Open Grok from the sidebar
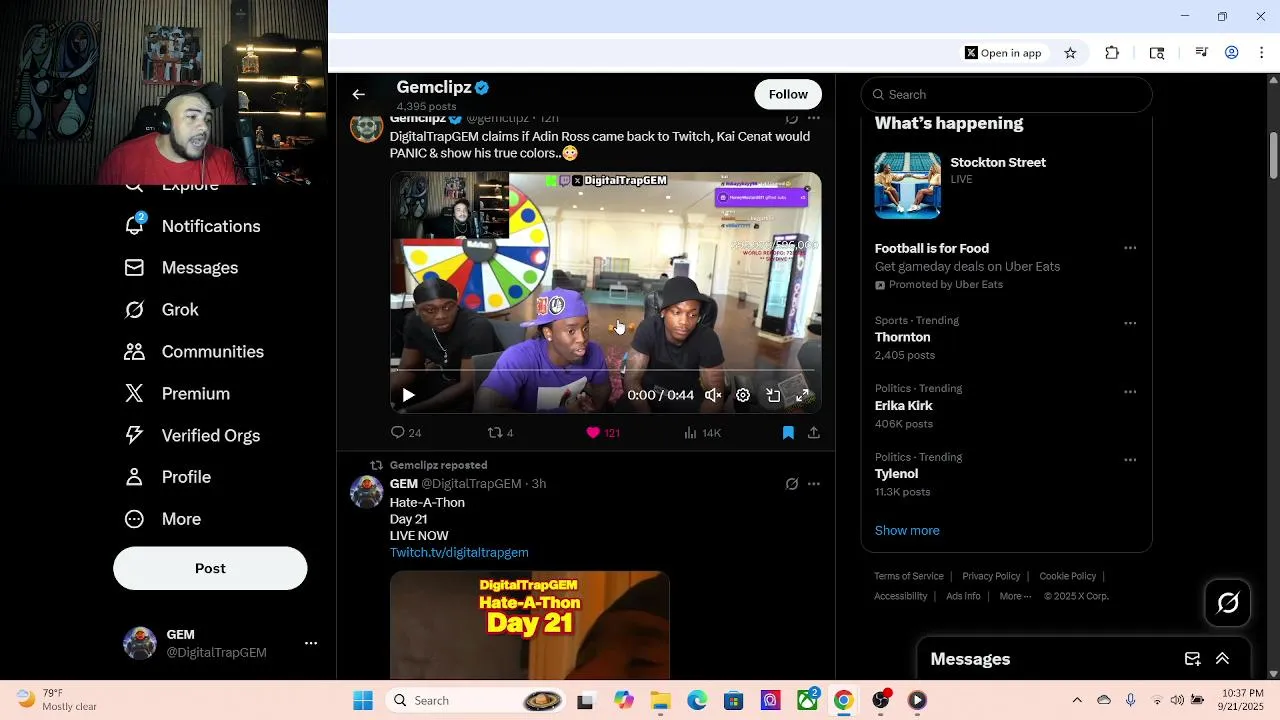This screenshot has width=1280, height=720. (x=161, y=310)
